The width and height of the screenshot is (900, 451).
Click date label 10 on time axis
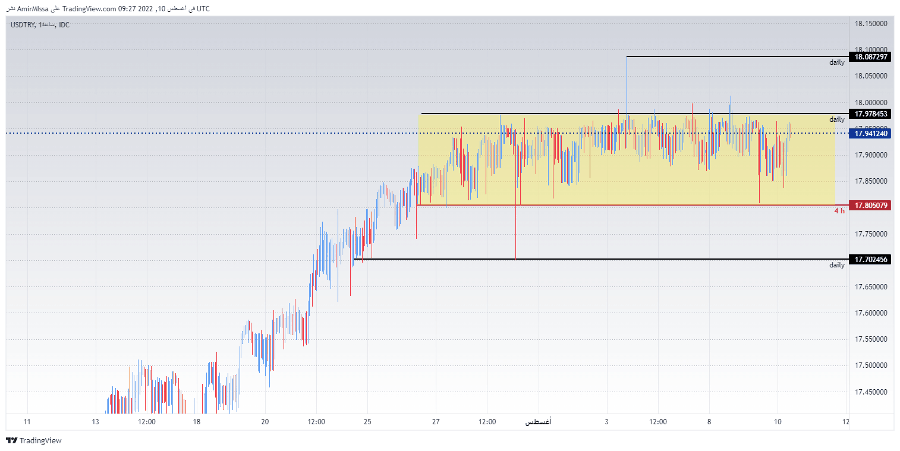click(x=777, y=422)
